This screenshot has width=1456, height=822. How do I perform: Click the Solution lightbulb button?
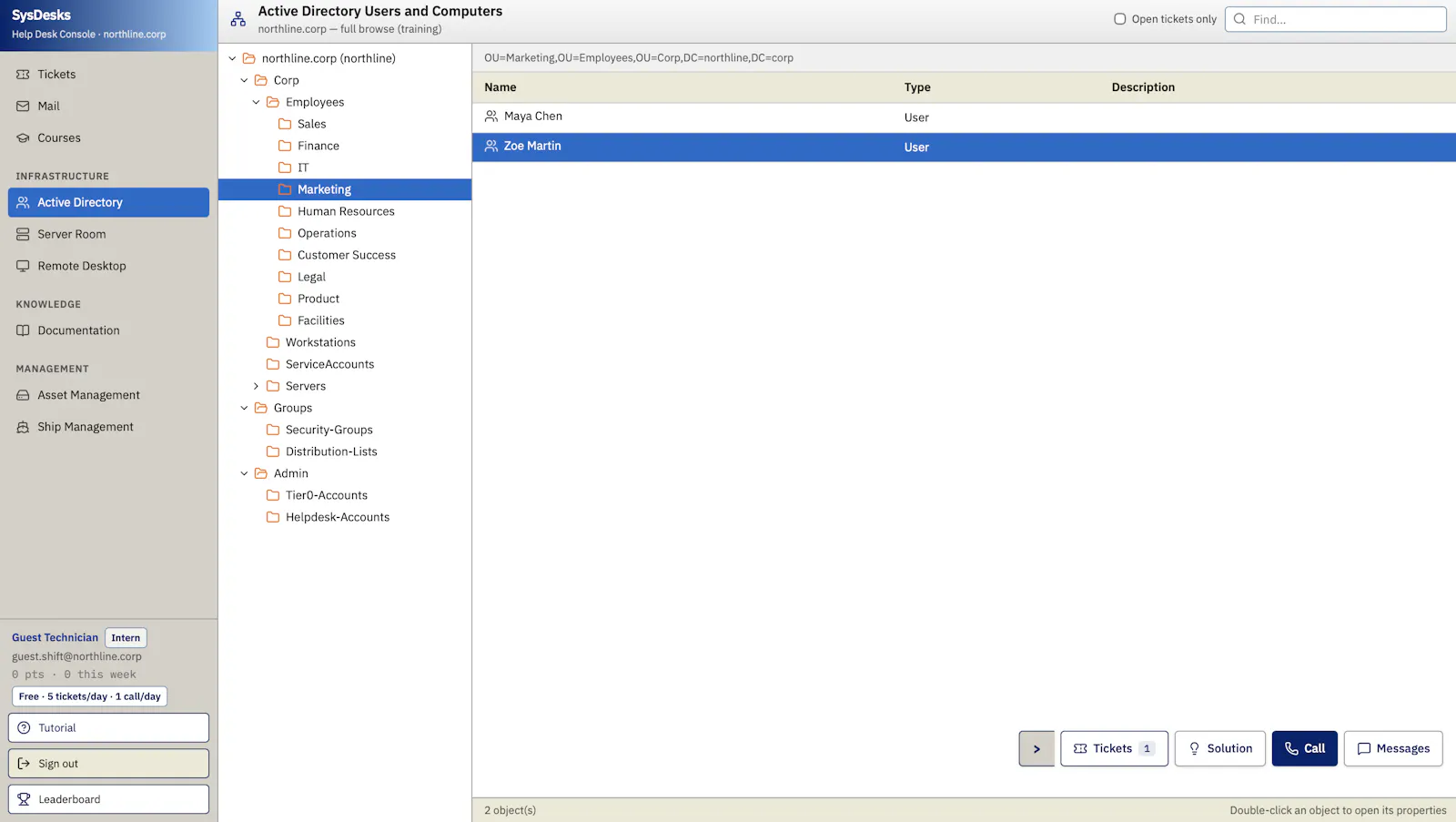[x=1219, y=748]
